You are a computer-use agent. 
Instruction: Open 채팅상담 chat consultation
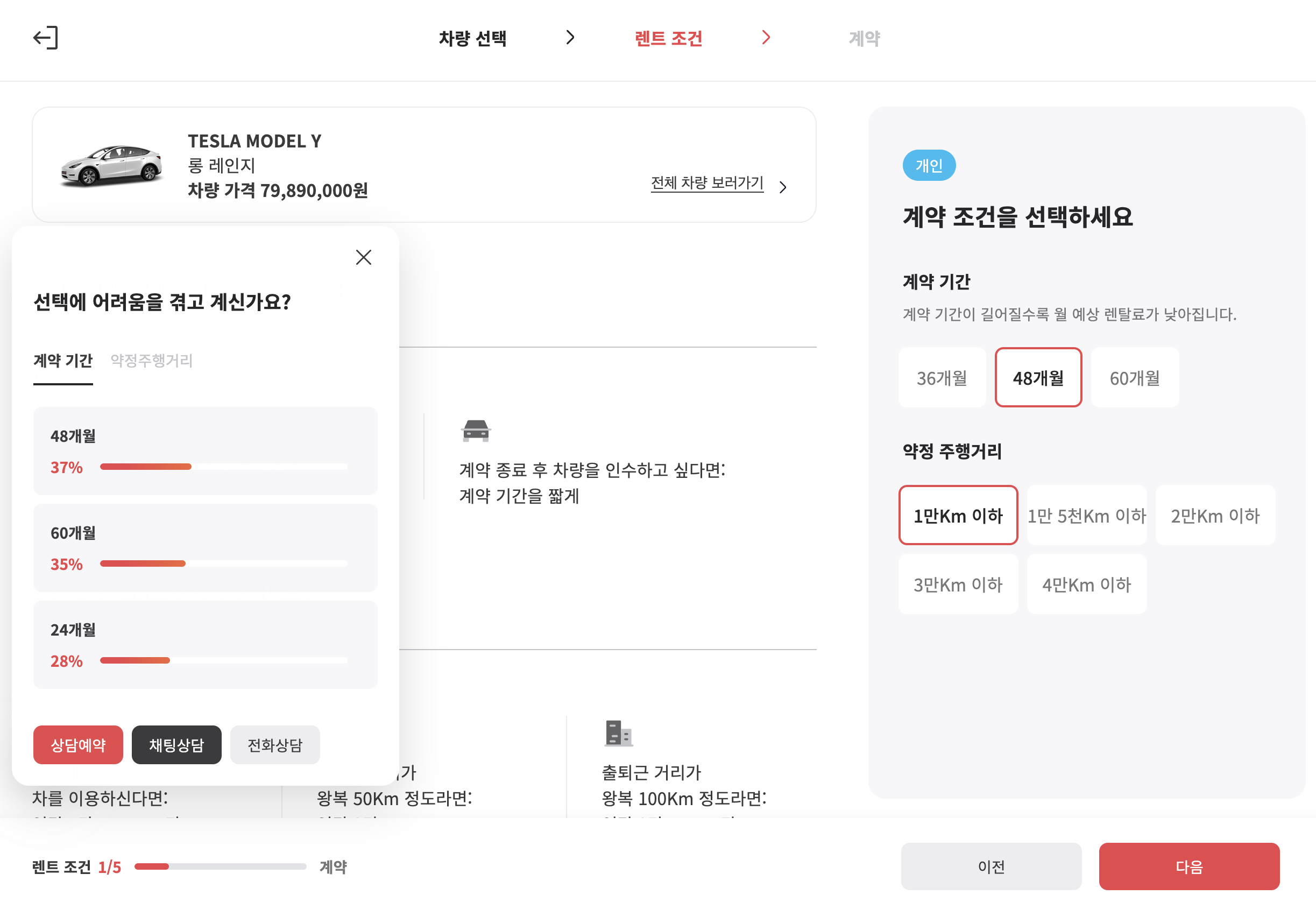[x=176, y=744]
